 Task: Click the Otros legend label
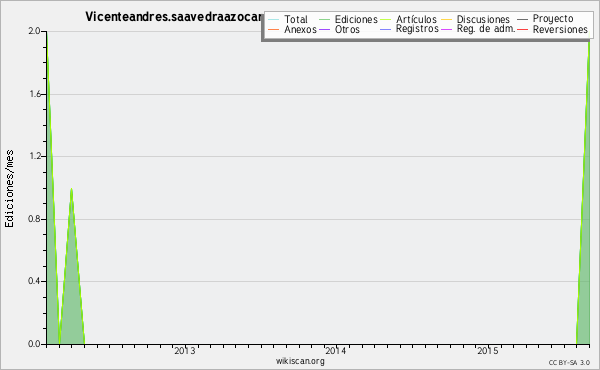[347, 29]
